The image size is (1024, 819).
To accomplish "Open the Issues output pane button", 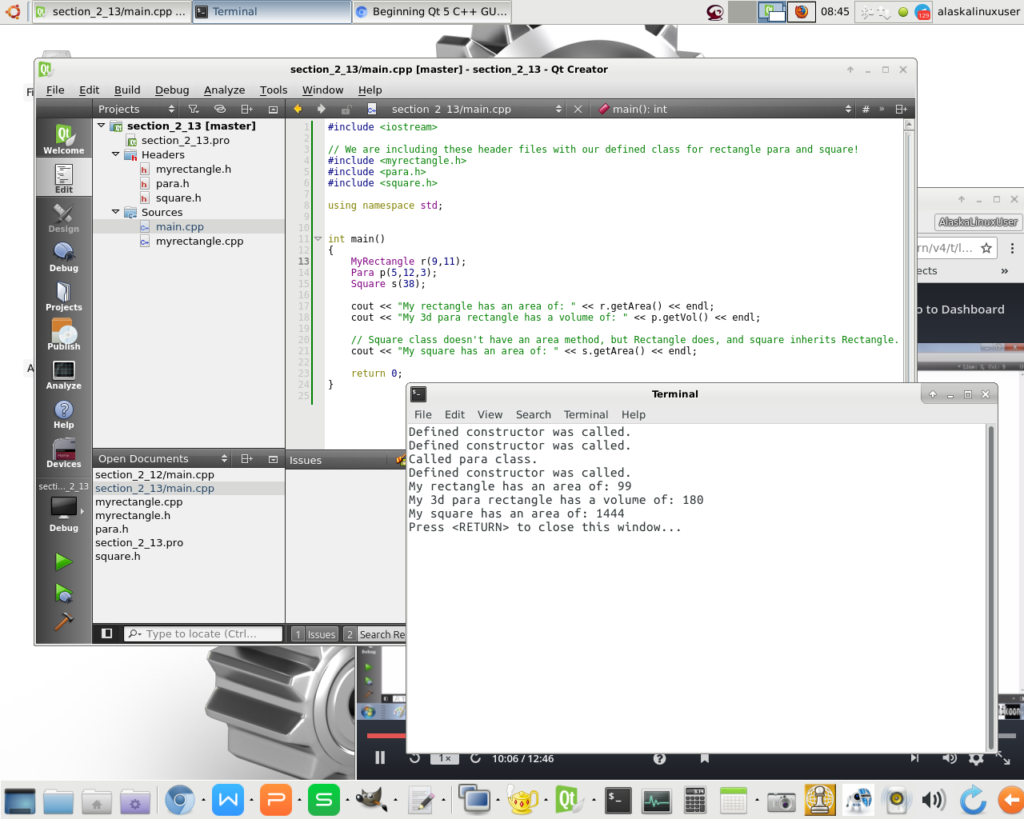I will tap(314, 634).
